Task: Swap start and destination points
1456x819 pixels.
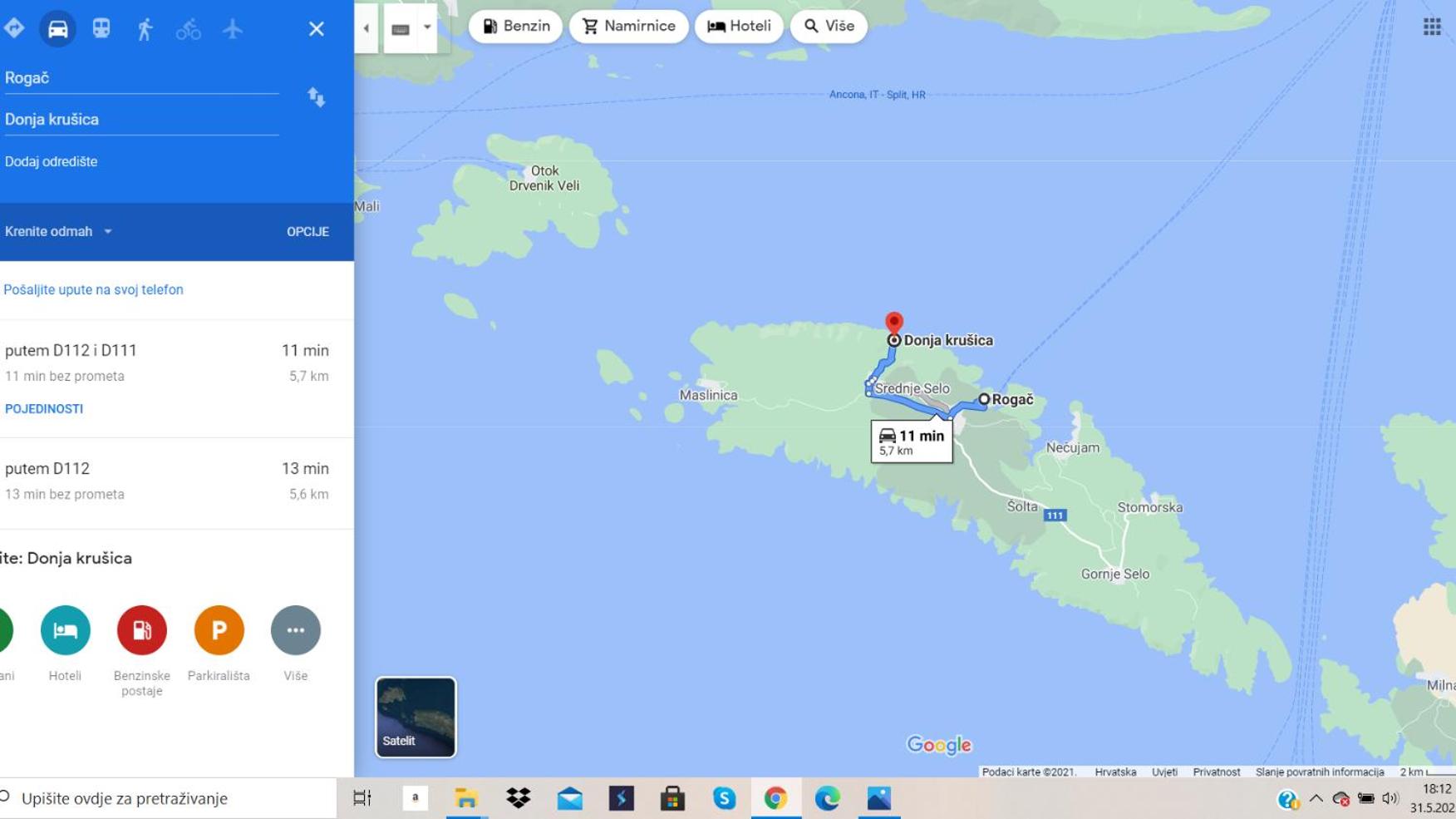Action: (x=317, y=97)
